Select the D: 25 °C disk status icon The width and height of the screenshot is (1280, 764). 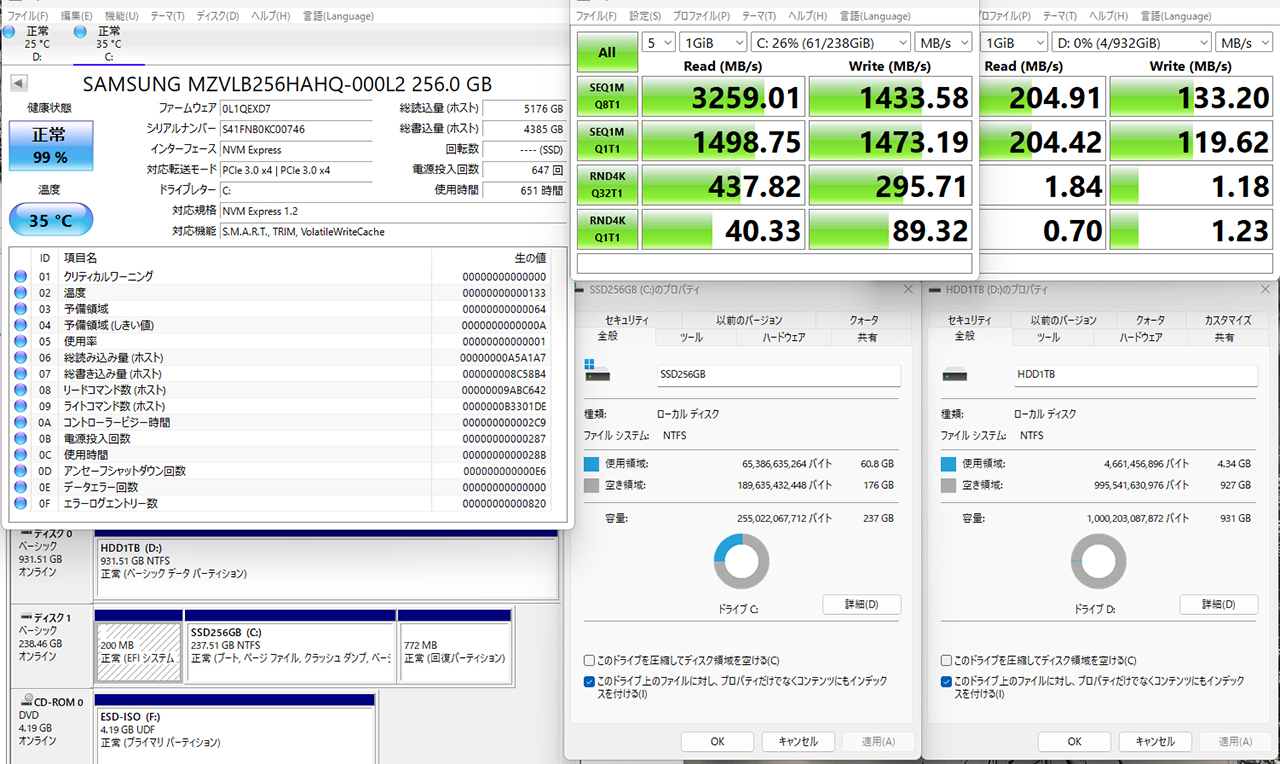coord(9,32)
